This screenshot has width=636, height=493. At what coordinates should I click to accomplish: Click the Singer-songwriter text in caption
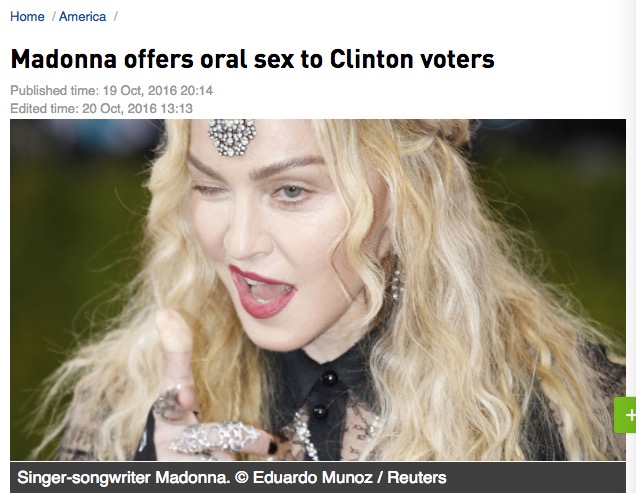click(84, 478)
